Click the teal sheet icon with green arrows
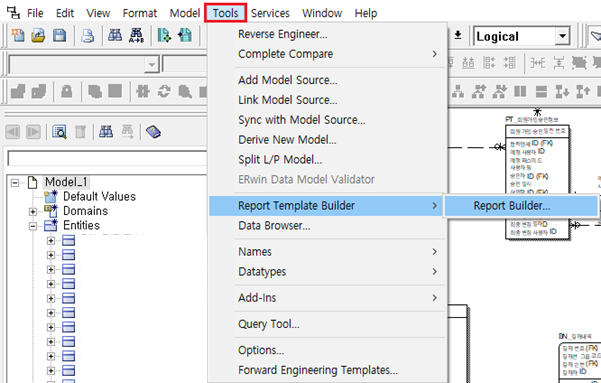The image size is (601, 383). tap(164, 35)
